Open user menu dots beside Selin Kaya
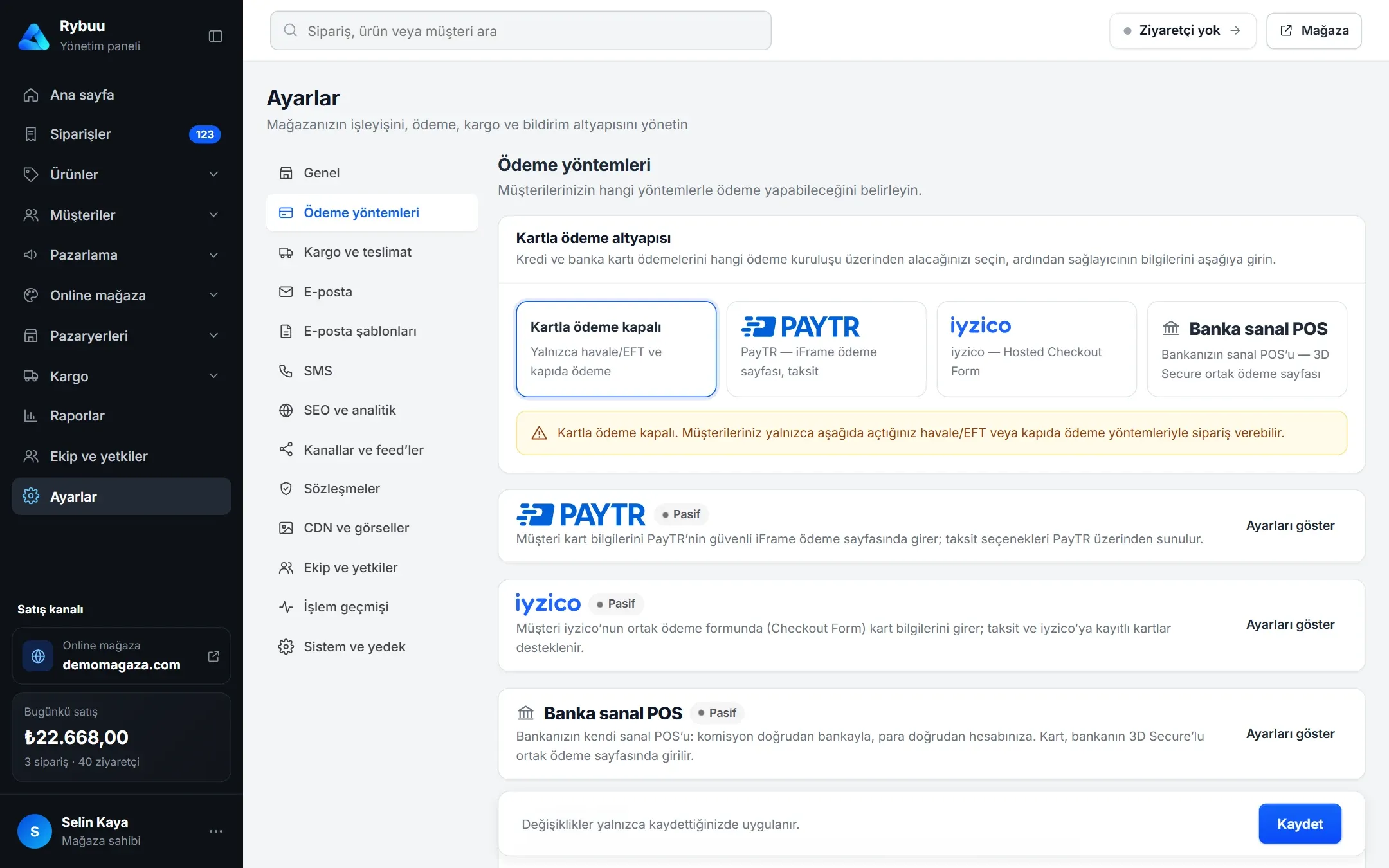The height and width of the screenshot is (868, 1389). pyautogui.click(x=216, y=831)
